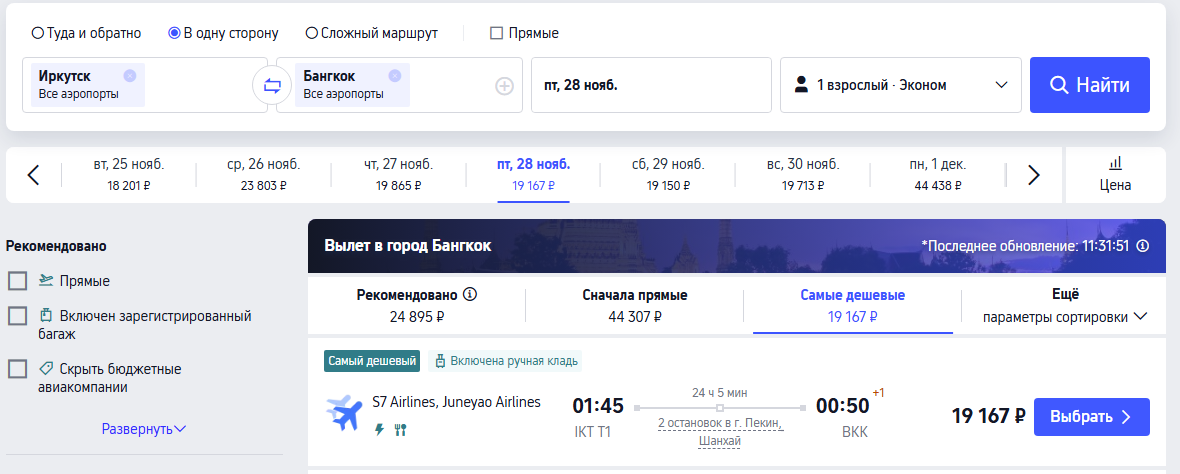This screenshot has height=474, width=1180.
Task: Pick вс, 30 нояб. for 19 713 ₽
Action: pyautogui.click(x=802, y=175)
